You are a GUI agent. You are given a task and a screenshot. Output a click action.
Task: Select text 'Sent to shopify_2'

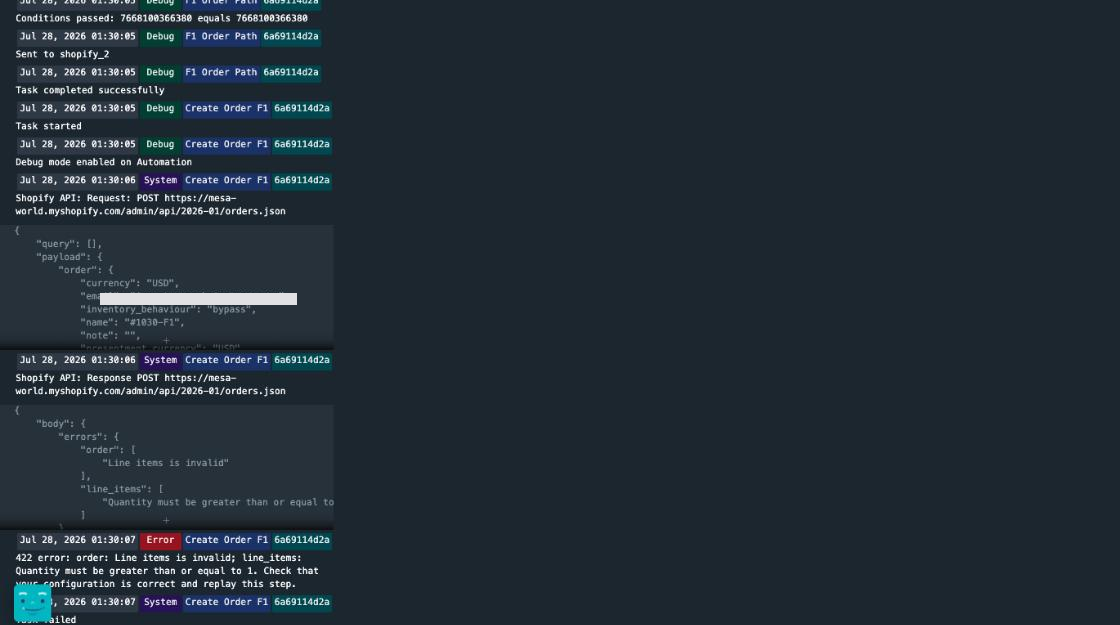click(x=62, y=54)
